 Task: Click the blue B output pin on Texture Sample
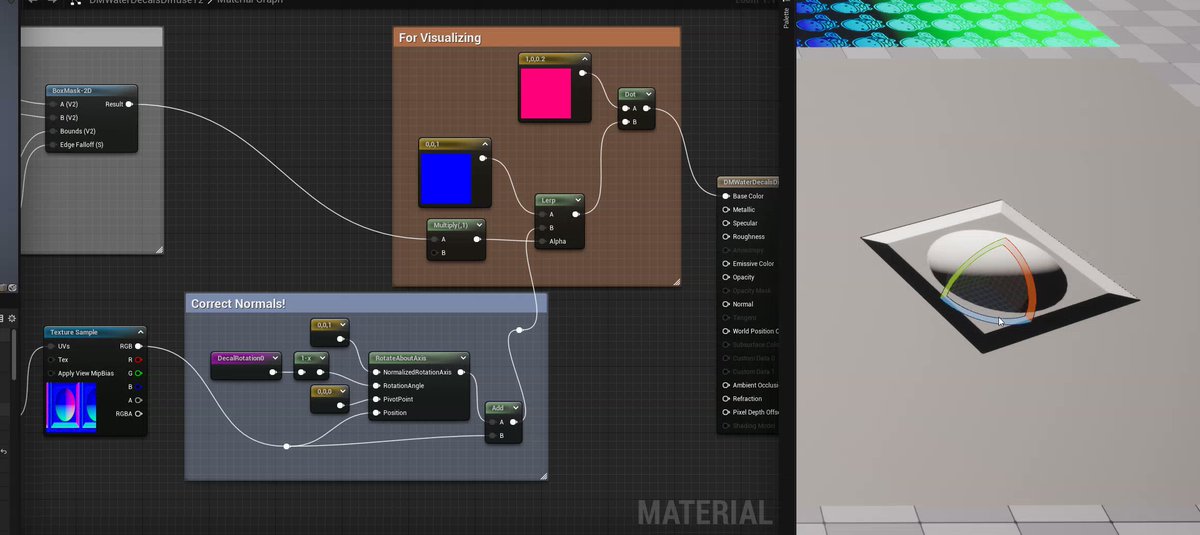click(x=139, y=386)
